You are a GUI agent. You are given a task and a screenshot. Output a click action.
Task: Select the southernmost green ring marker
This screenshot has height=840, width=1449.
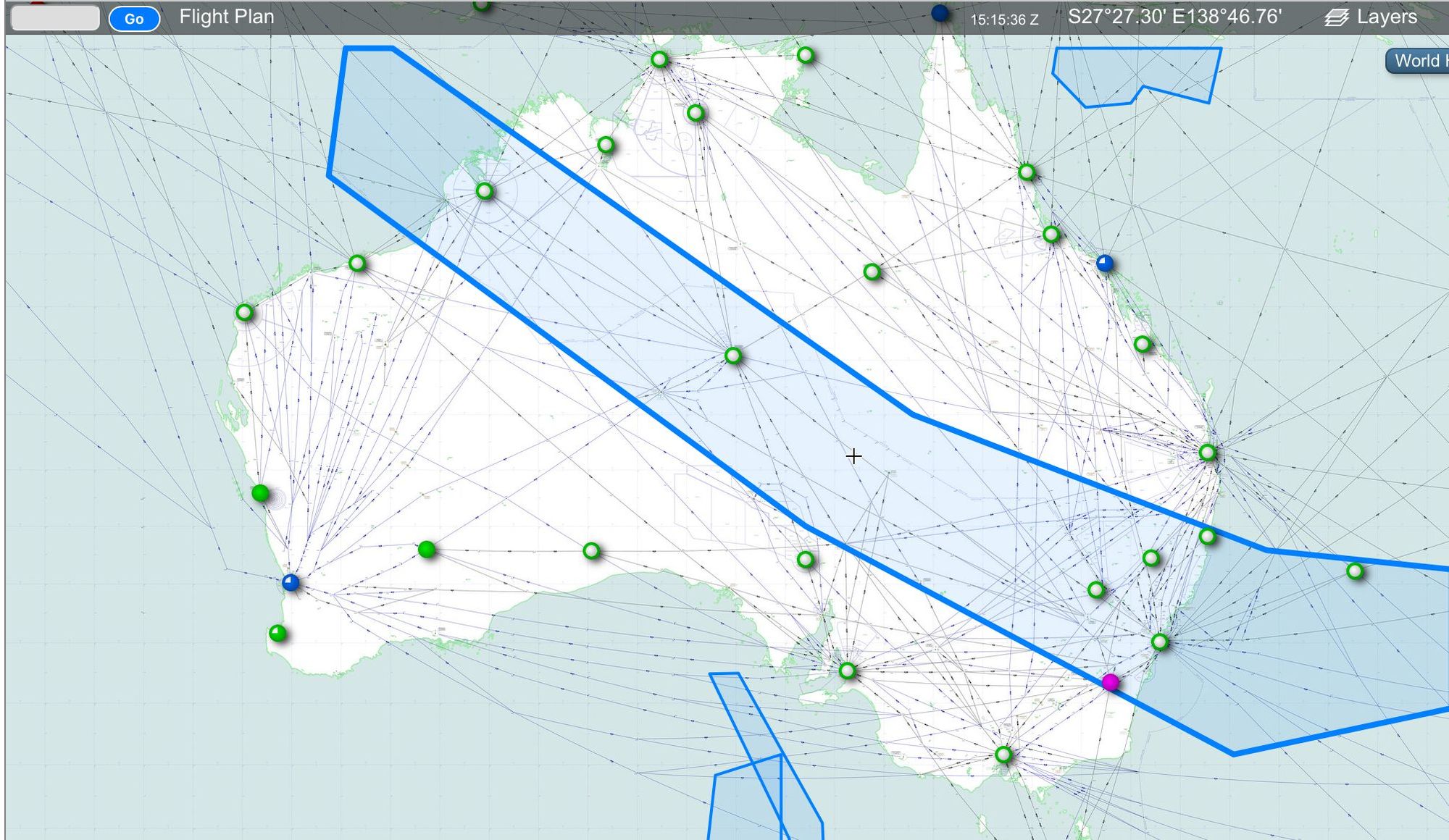pyautogui.click(x=1003, y=755)
